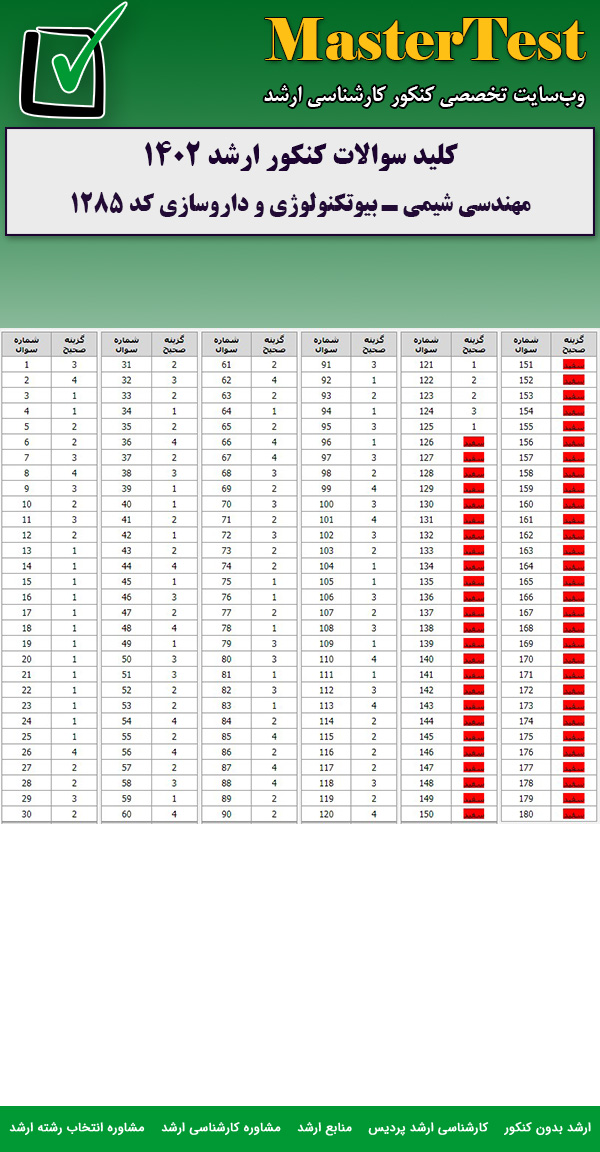Click question number 1 in the table
The image size is (600, 1152).
(x=27, y=365)
